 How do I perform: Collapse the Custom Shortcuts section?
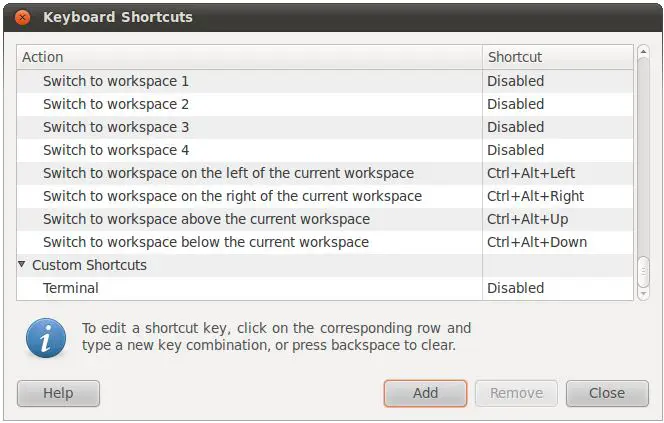coord(22,265)
